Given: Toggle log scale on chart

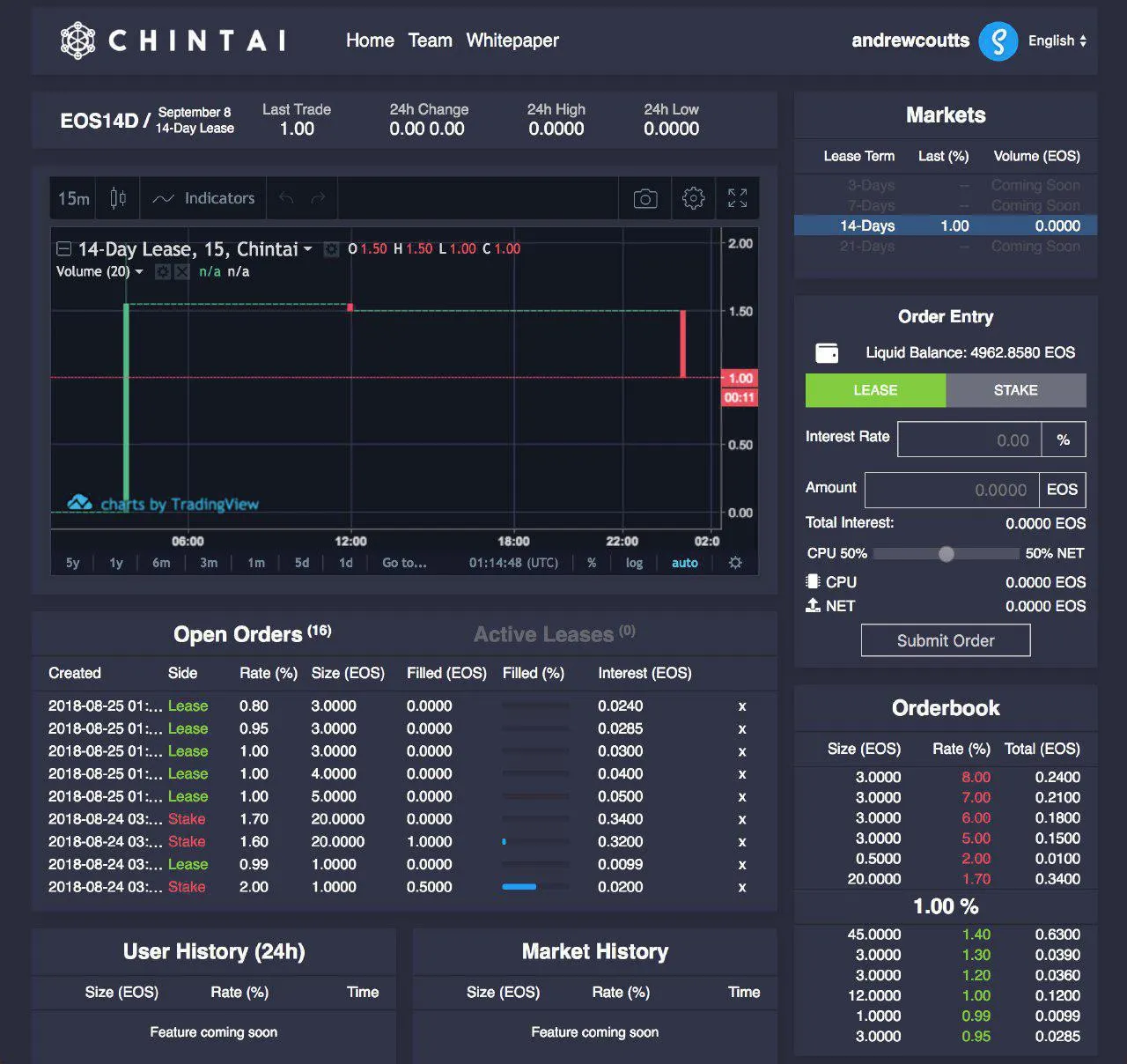Looking at the screenshot, I should click(x=634, y=563).
